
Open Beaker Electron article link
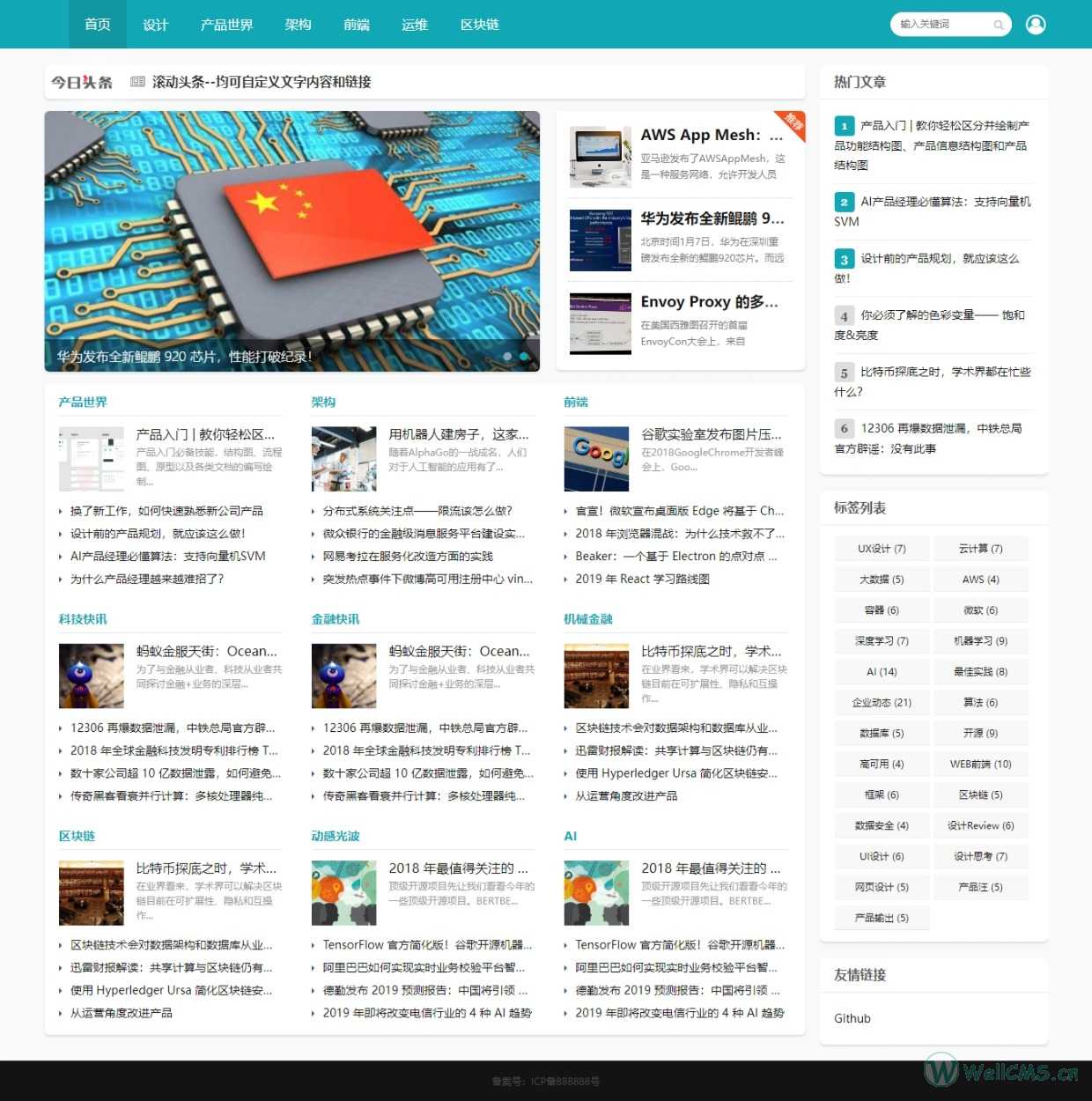(676, 557)
